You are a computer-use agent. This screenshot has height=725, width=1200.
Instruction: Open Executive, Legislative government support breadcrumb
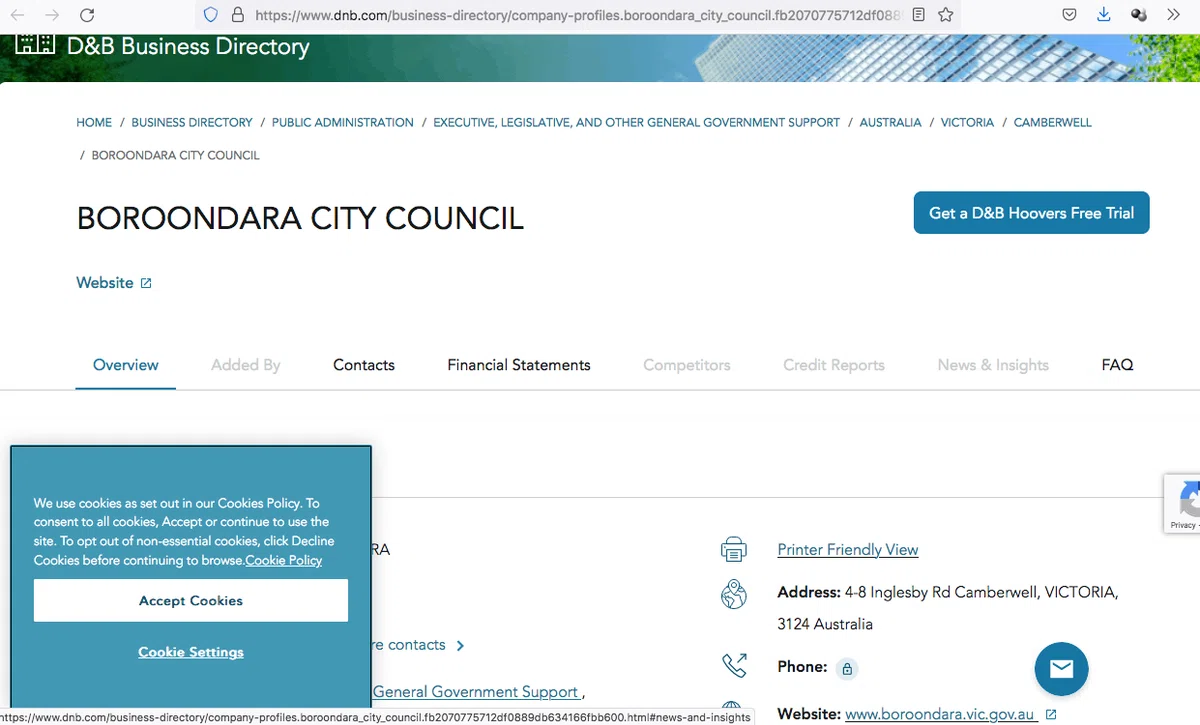click(x=637, y=122)
